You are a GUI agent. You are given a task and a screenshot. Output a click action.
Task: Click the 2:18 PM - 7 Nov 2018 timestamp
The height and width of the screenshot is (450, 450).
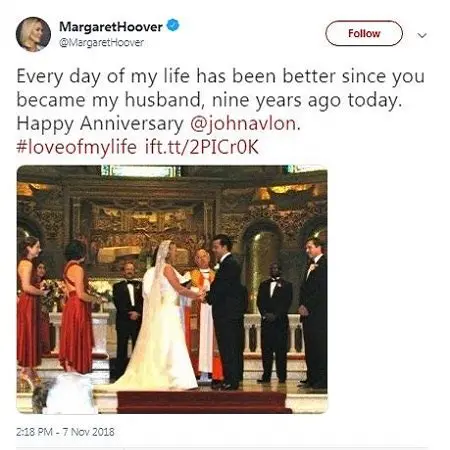(x=65, y=432)
